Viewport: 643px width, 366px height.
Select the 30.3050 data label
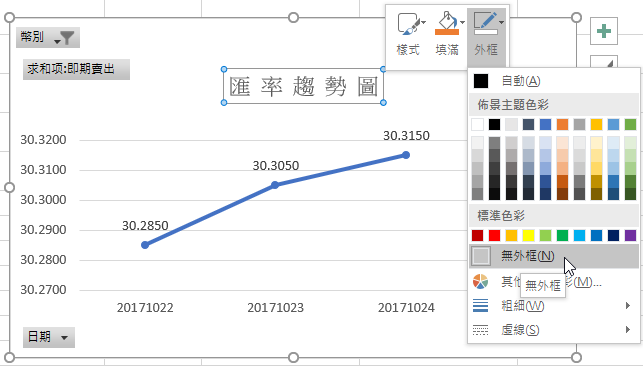click(x=276, y=166)
